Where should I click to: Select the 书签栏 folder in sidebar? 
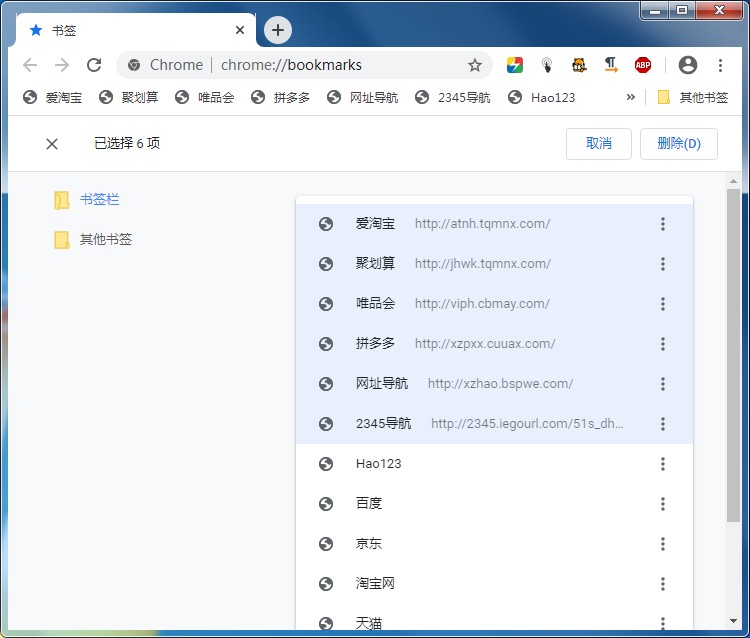click(87, 200)
